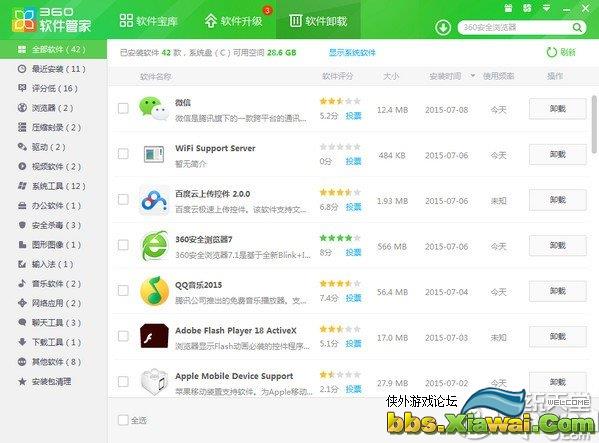Check the Apple Mobile Device Support checkbox

[123, 382]
